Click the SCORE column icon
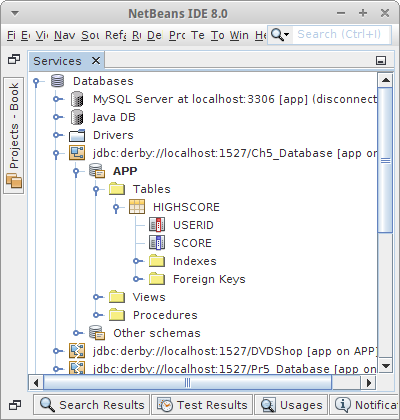 157,243
